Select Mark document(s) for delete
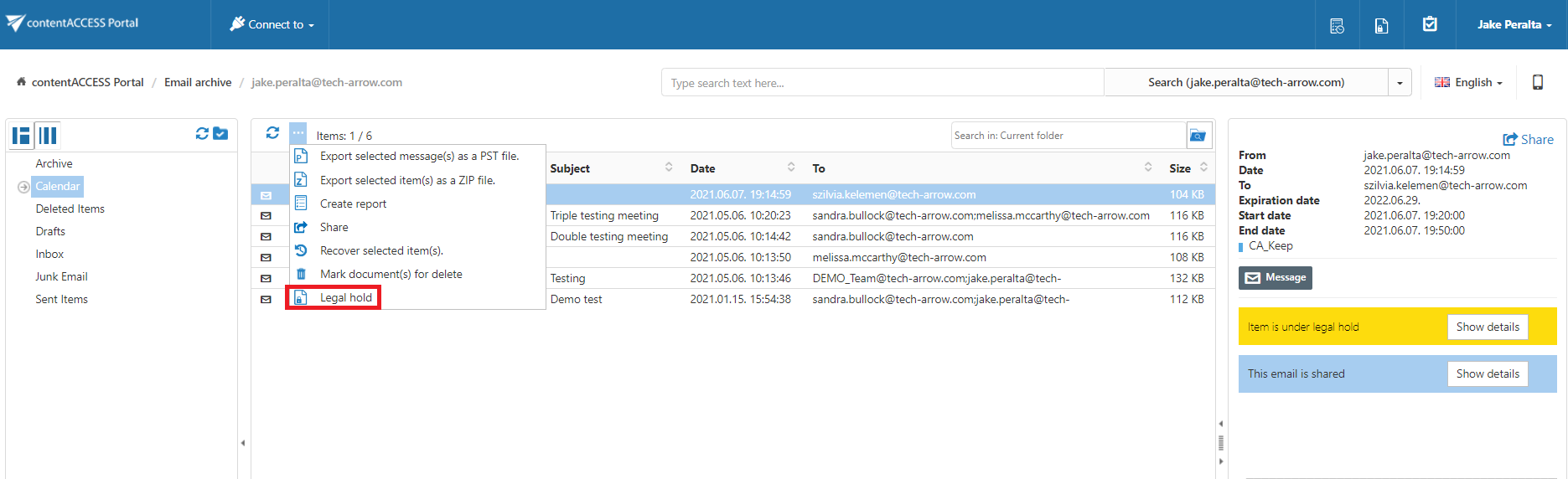This screenshot has height=479, width=1568. pos(391,274)
